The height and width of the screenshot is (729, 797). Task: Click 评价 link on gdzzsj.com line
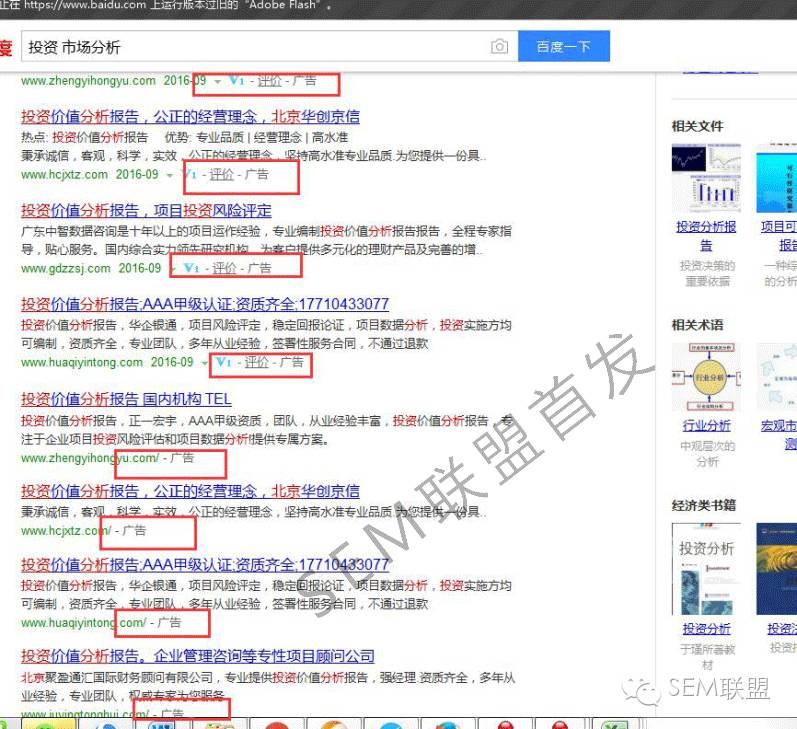[224, 268]
